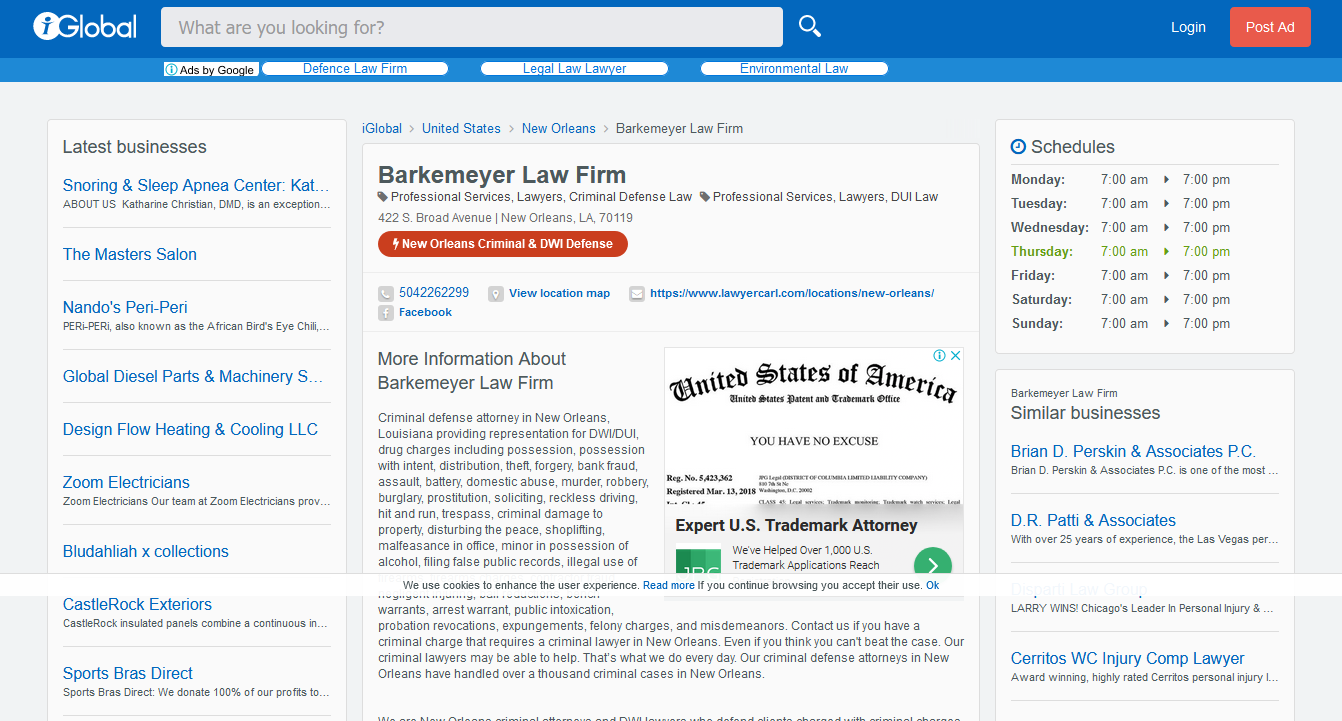
Task: Click the phone icon beside 5042262299
Action: pyautogui.click(x=386, y=294)
